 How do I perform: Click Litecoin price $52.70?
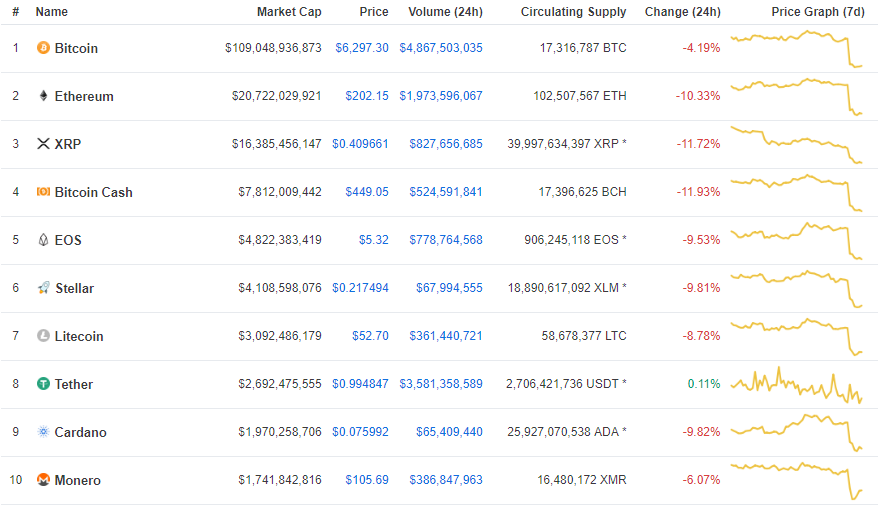[370, 336]
